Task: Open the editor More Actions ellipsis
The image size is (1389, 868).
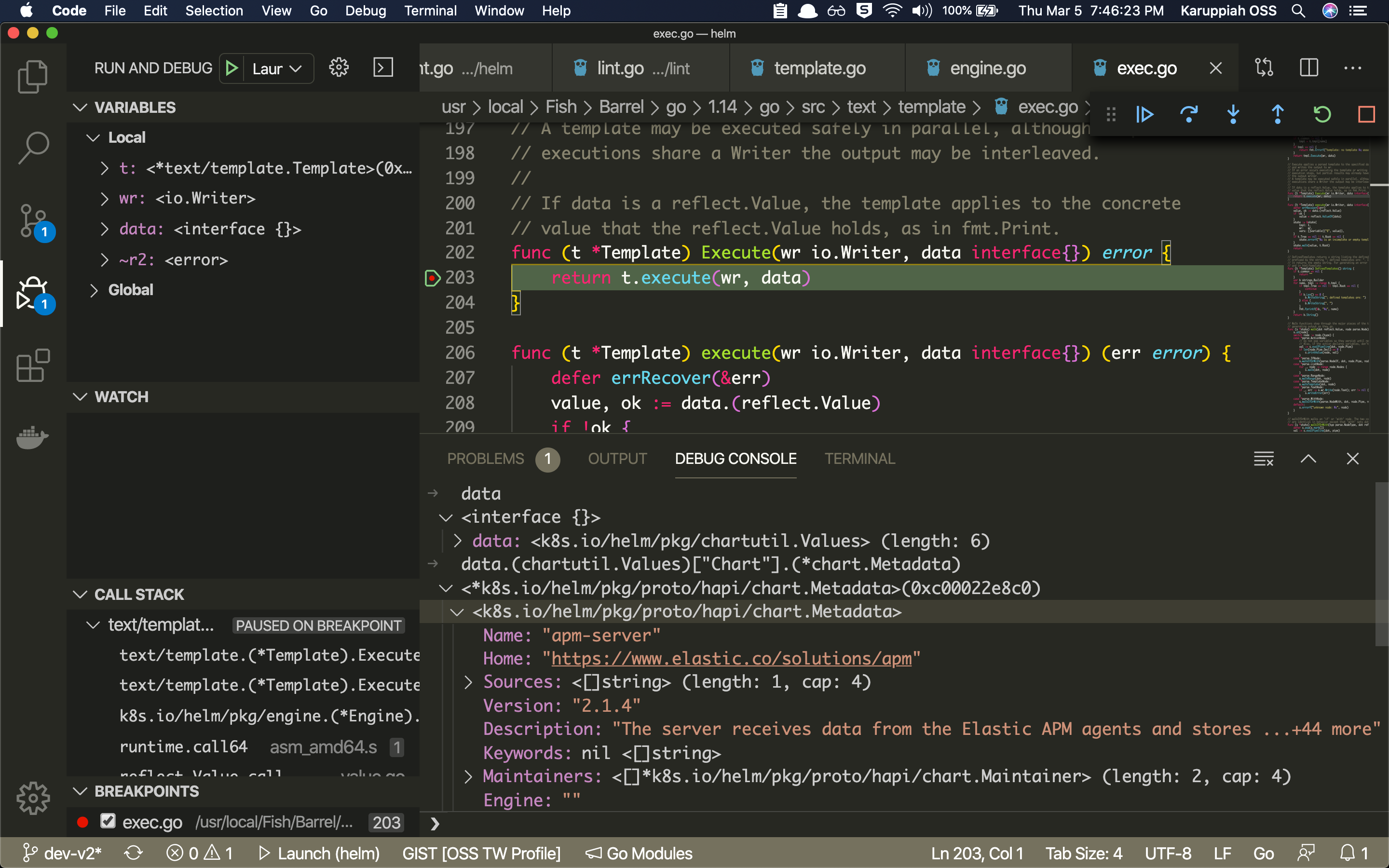Action: pos(1353,68)
